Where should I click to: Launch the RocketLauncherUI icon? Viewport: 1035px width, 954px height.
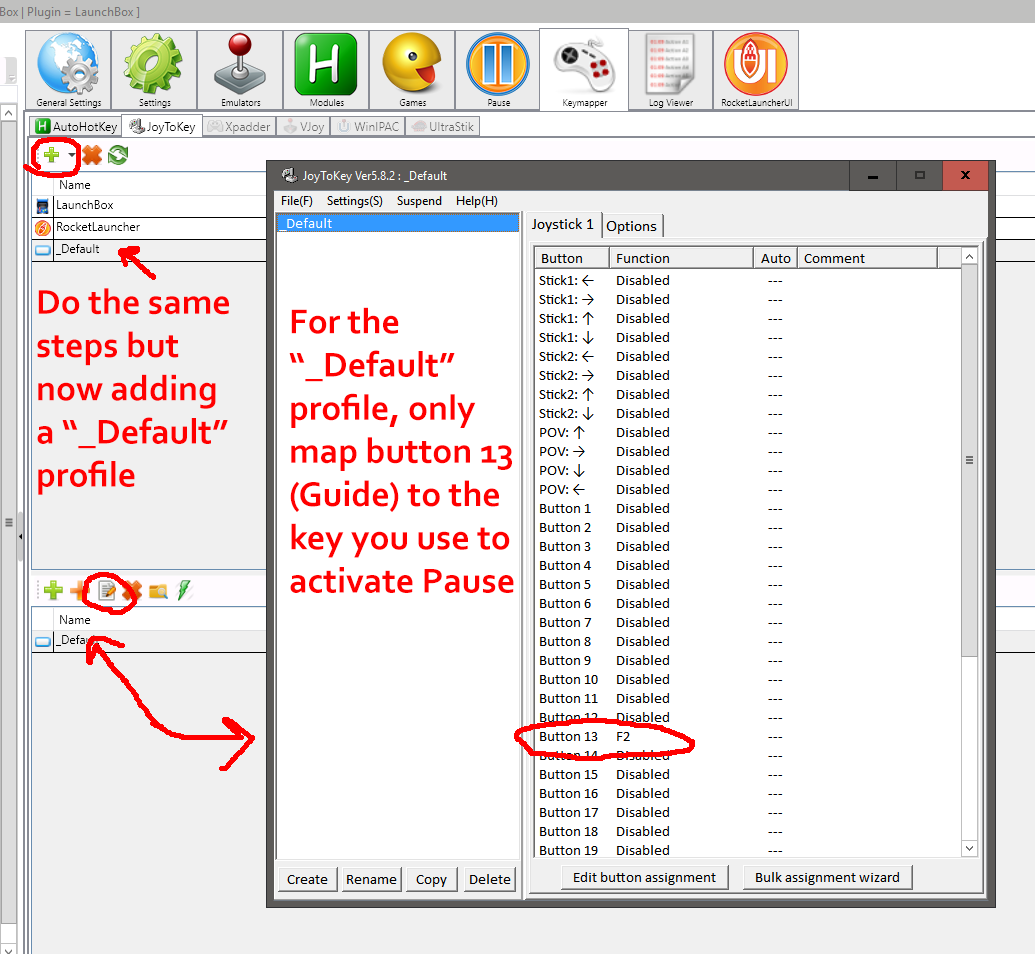pos(756,70)
